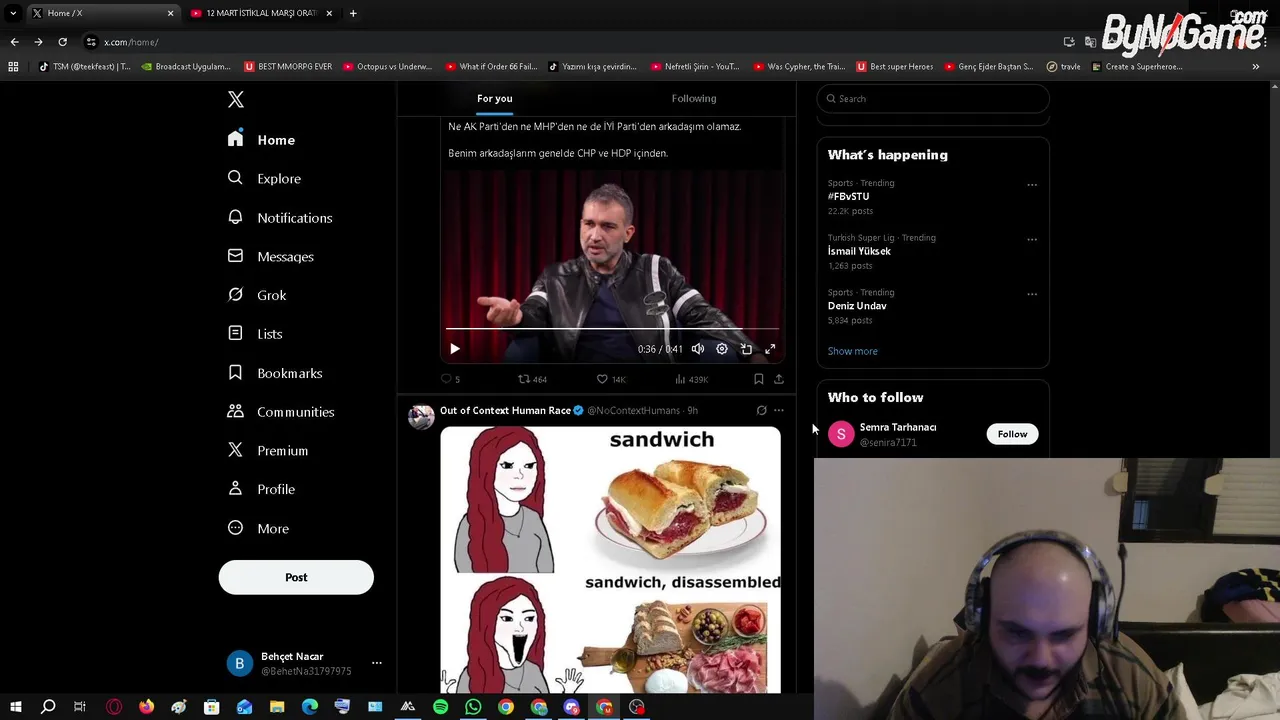This screenshot has height=720, width=1280.
Task: Switch to 12 MART İSTİKLAL MARŞI tab
Action: 262,13
